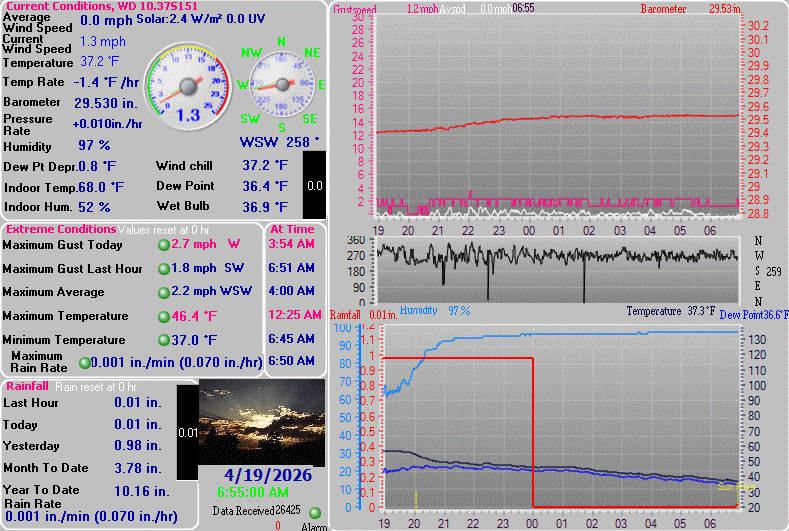Click the Maximum Rain Rate green indicator
This screenshot has width=789, height=531.
(84, 362)
